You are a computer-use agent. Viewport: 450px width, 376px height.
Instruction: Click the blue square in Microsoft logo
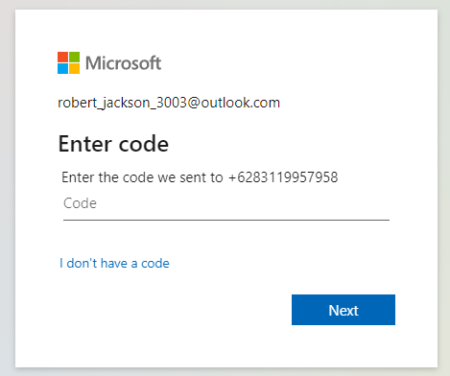point(63,69)
